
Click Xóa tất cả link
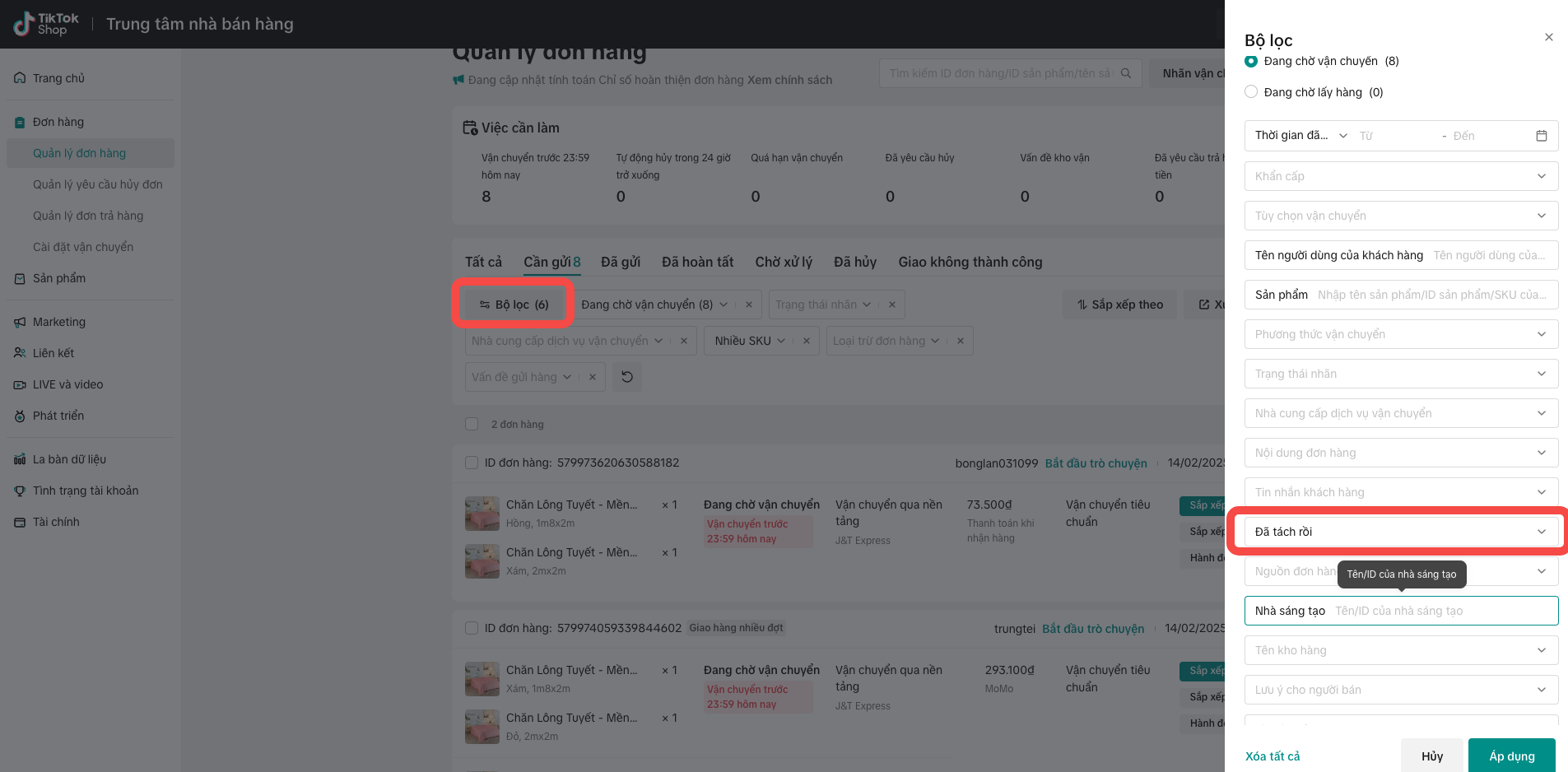point(1272,756)
